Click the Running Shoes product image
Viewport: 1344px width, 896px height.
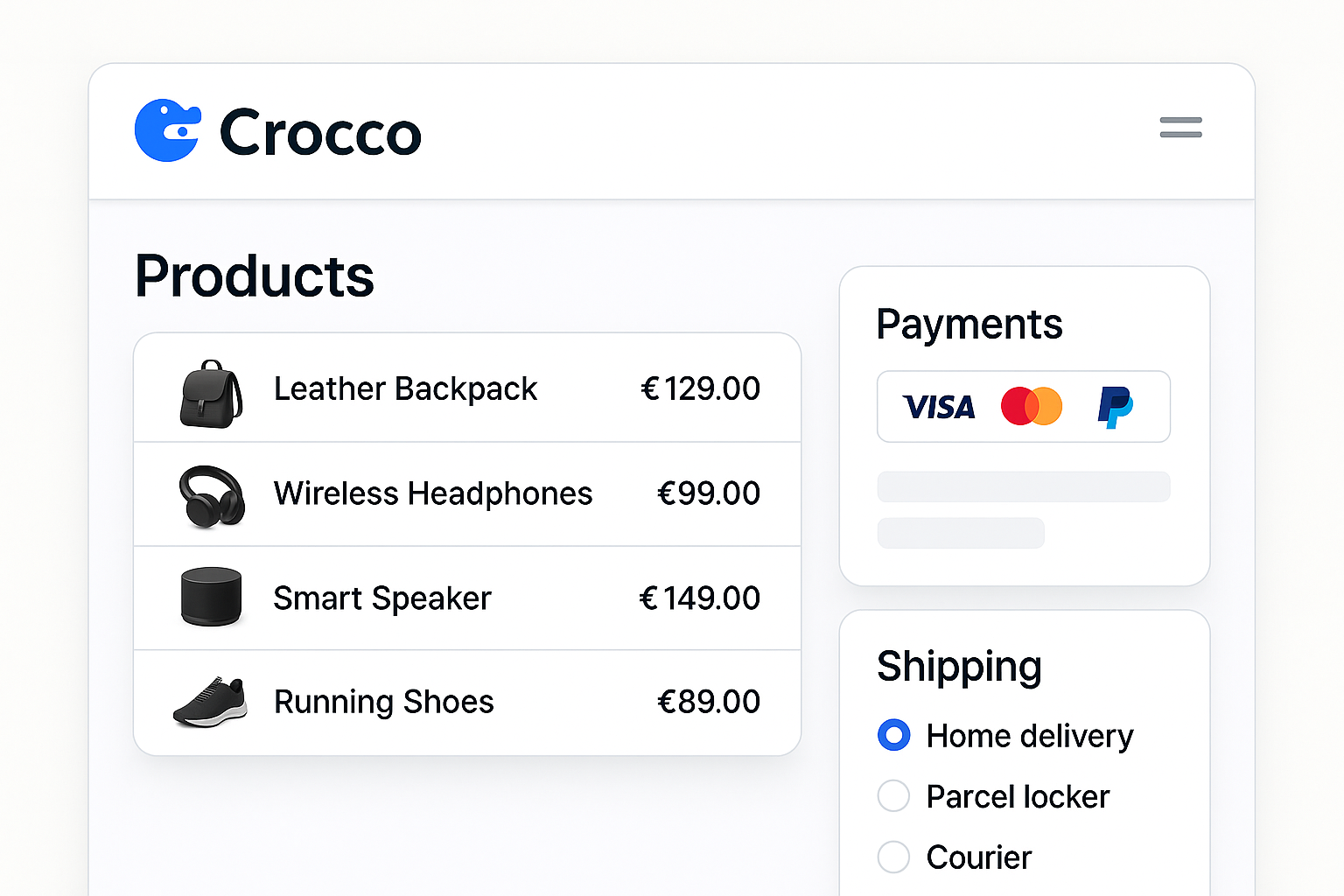coord(210,702)
